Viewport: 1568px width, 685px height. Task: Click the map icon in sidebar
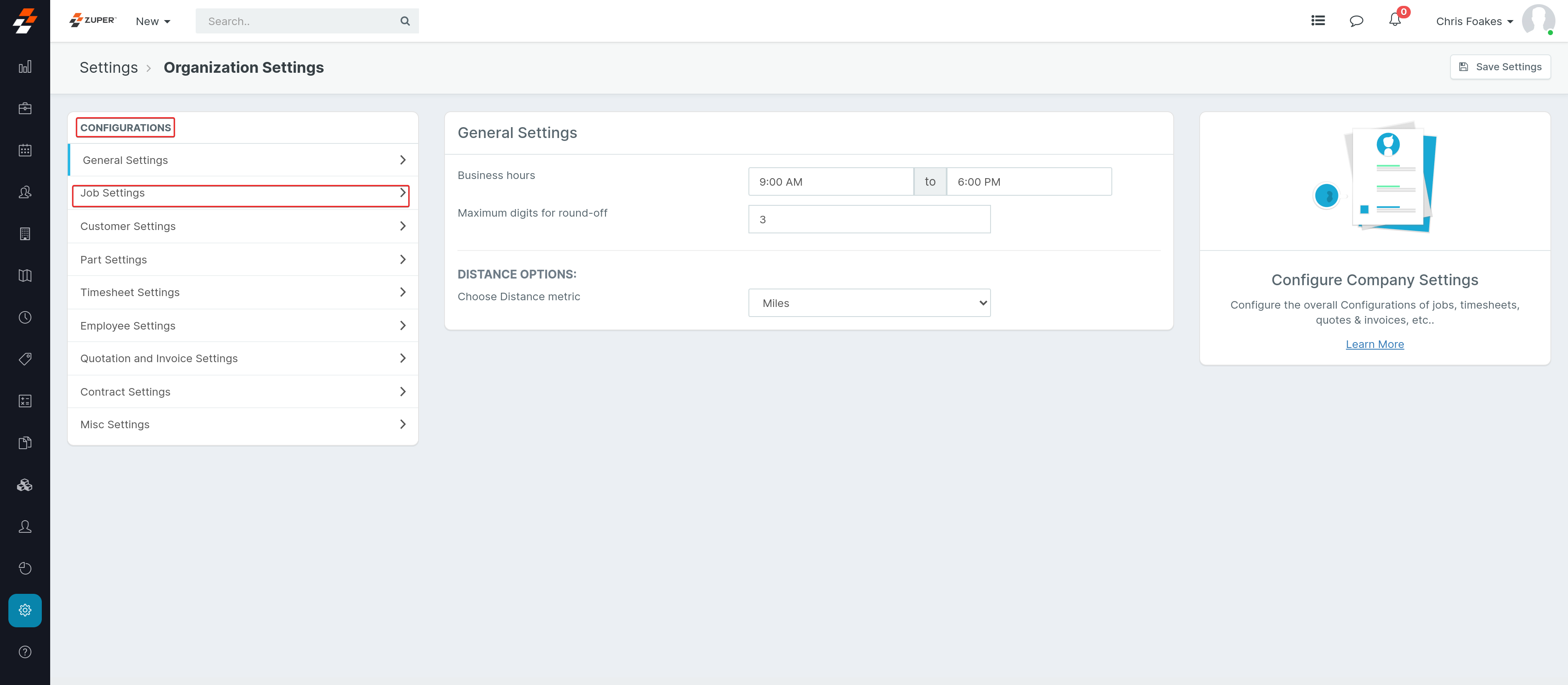click(25, 276)
